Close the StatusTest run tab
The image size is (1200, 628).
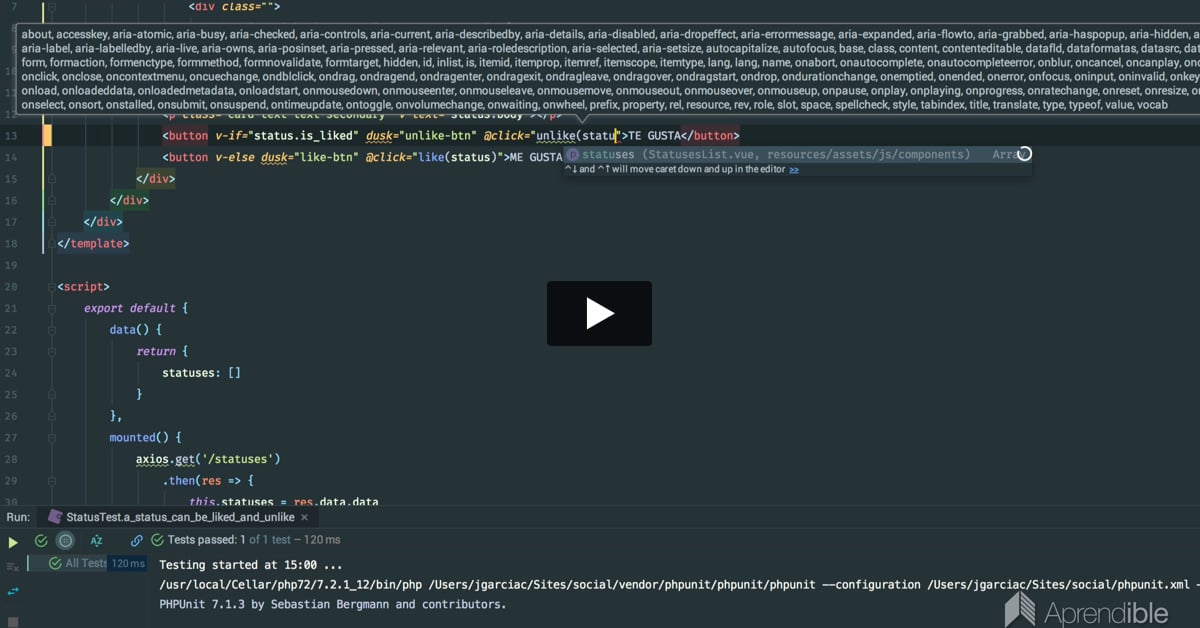(x=303, y=518)
